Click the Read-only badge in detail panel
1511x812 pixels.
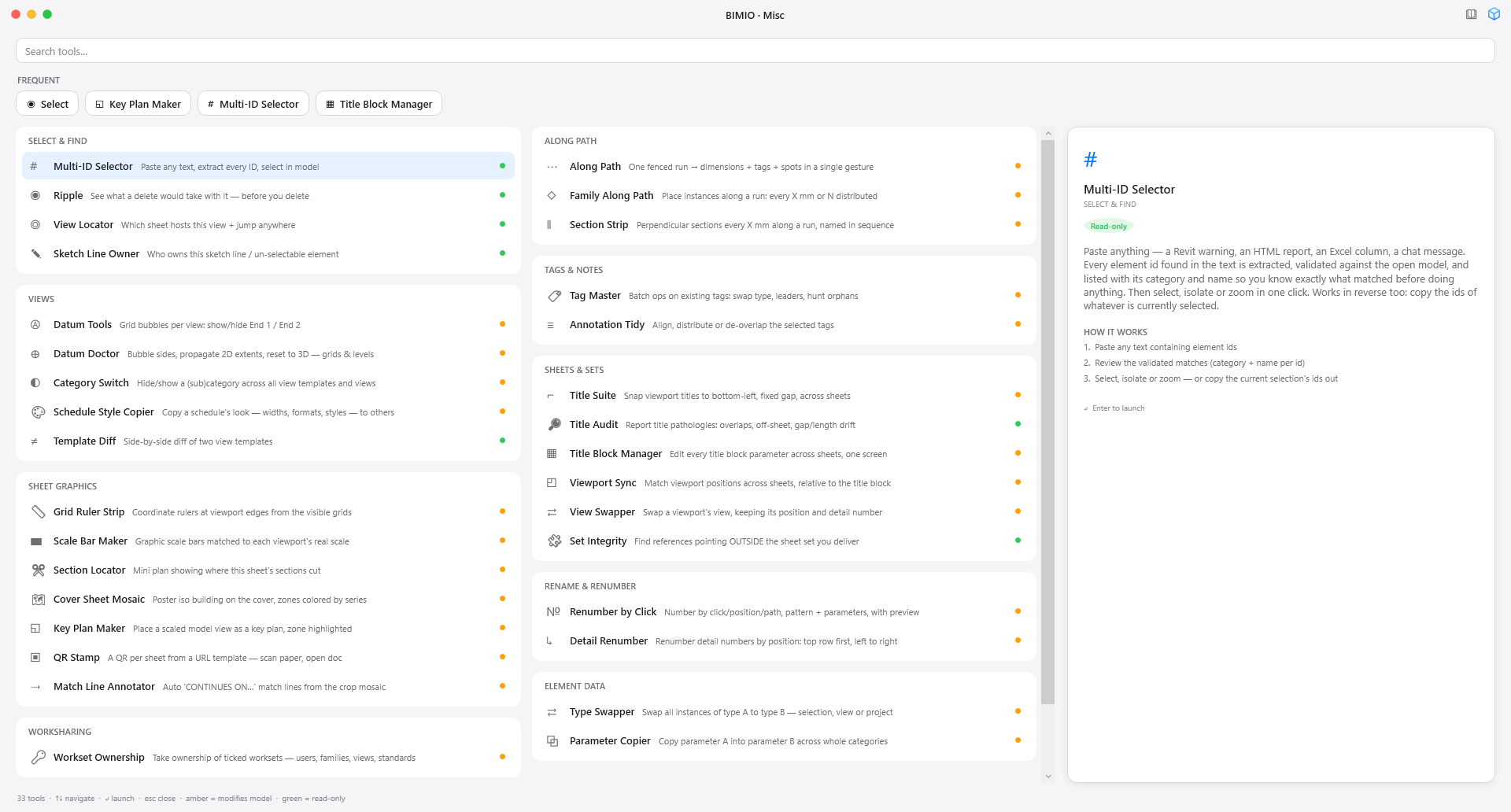tap(1108, 226)
